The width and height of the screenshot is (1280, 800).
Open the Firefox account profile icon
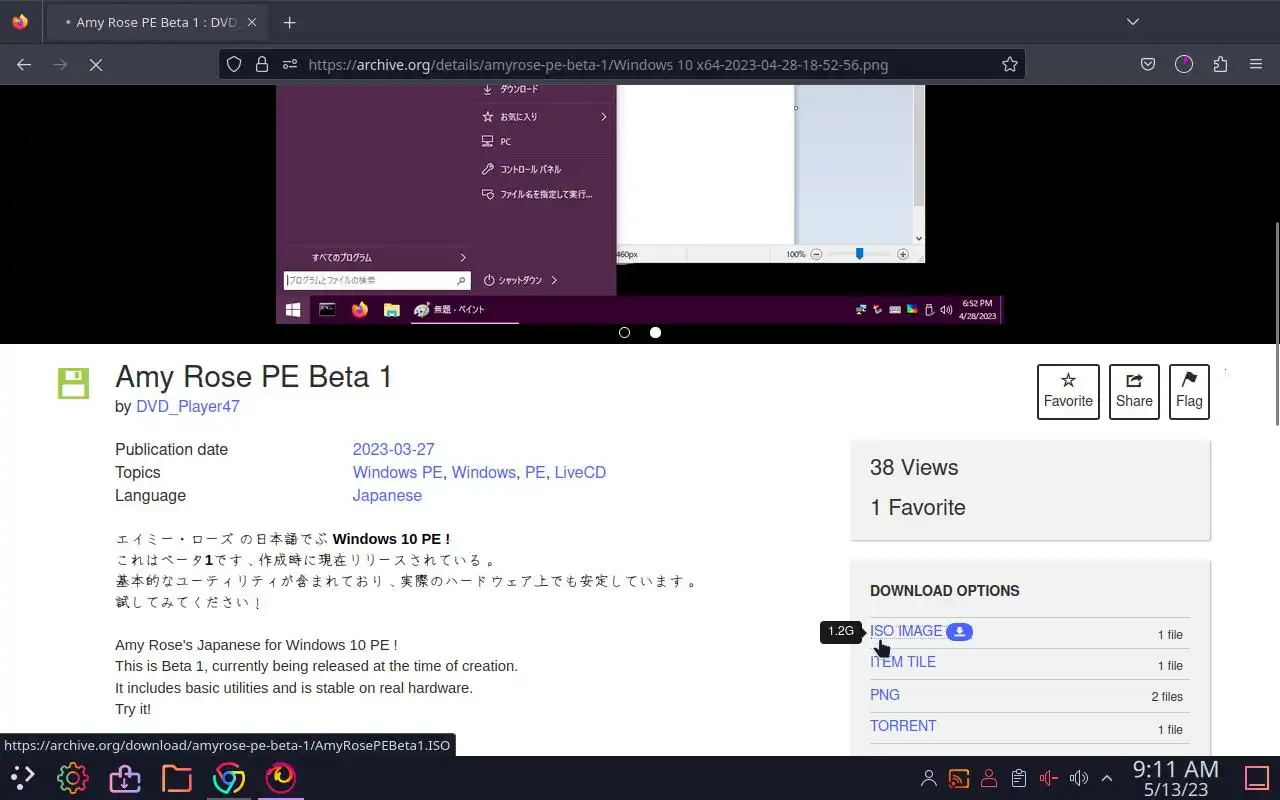pos(1184,64)
